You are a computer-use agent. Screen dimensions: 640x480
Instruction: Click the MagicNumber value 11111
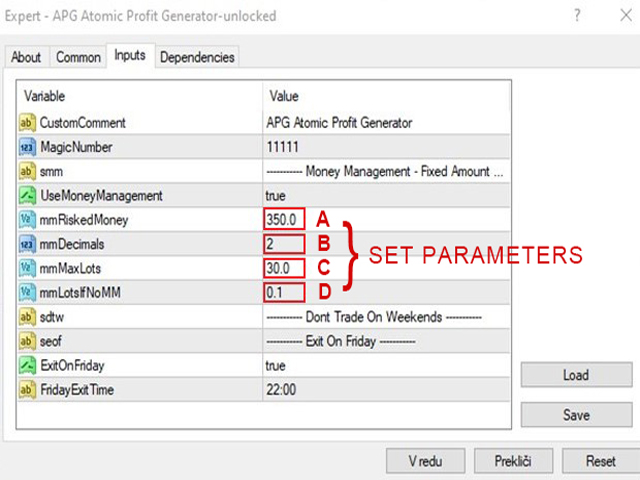[x=282, y=147]
